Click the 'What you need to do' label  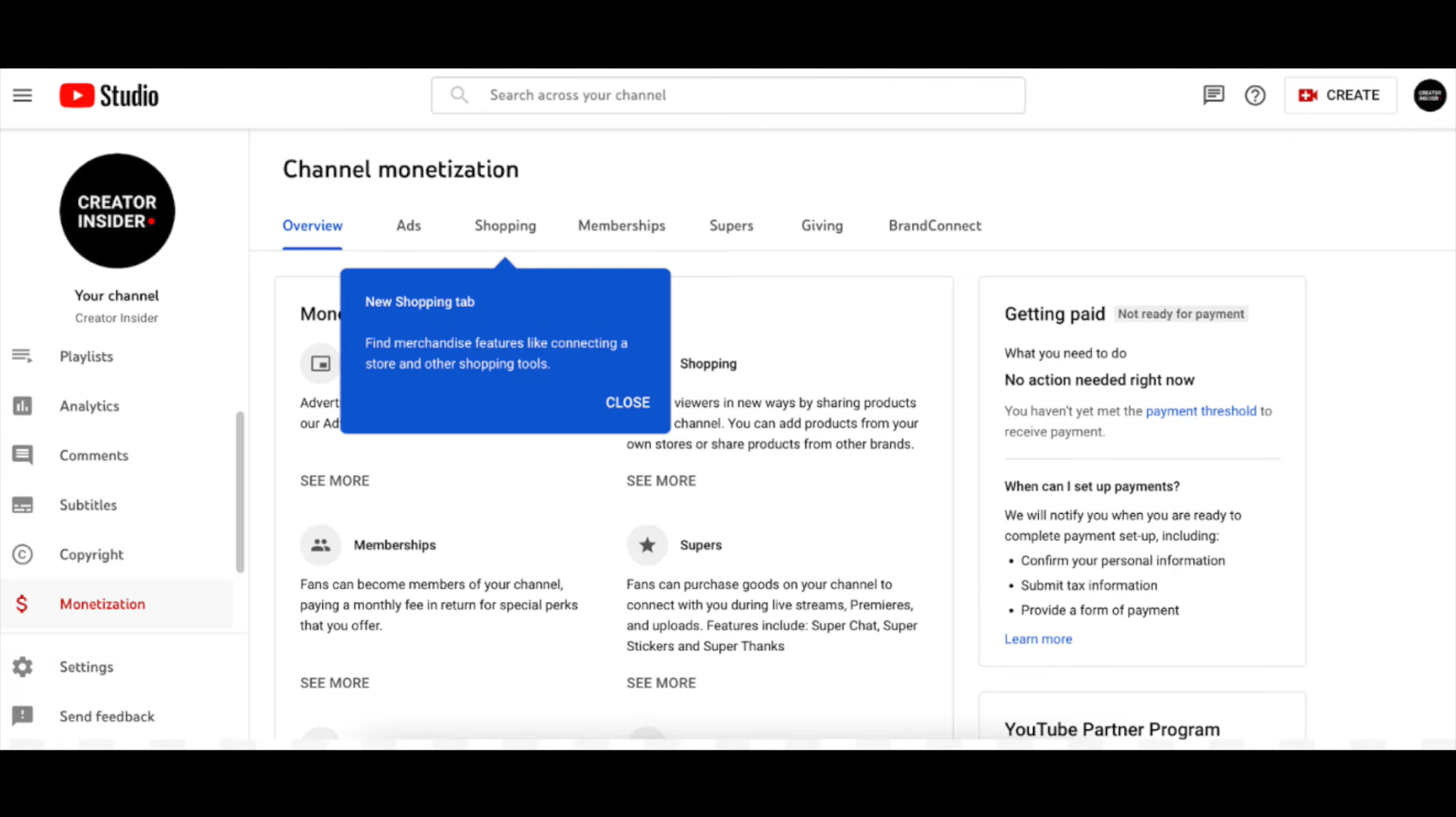[x=1065, y=353]
